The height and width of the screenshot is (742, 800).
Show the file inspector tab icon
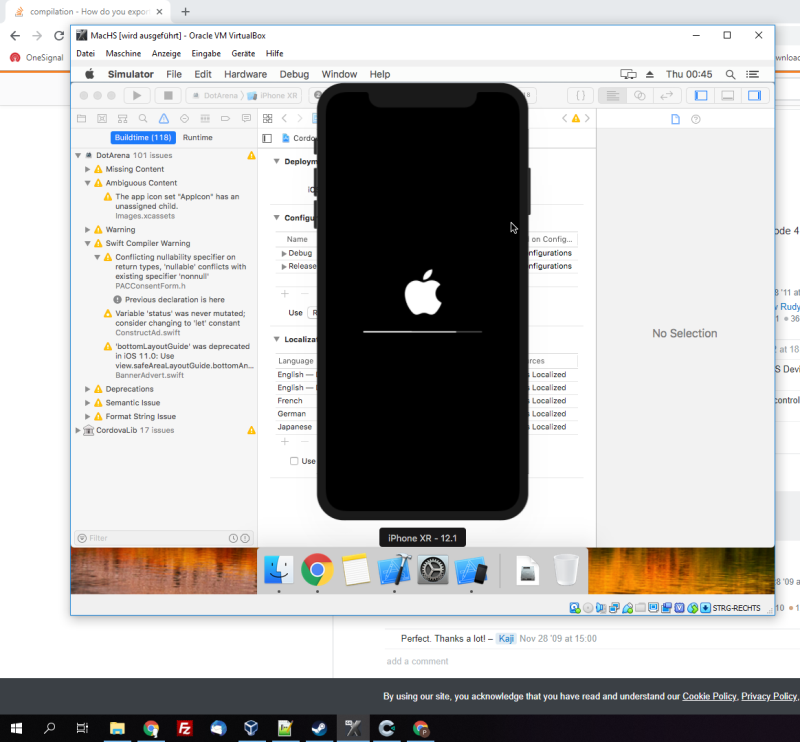click(x=676, y=119)
